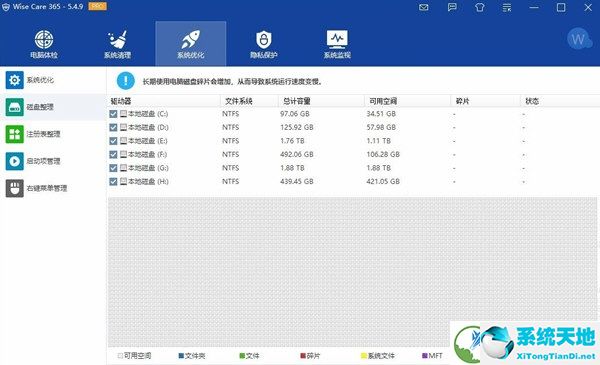Select 系统优化 gear item in sidebar

click(x=53, y=80)
